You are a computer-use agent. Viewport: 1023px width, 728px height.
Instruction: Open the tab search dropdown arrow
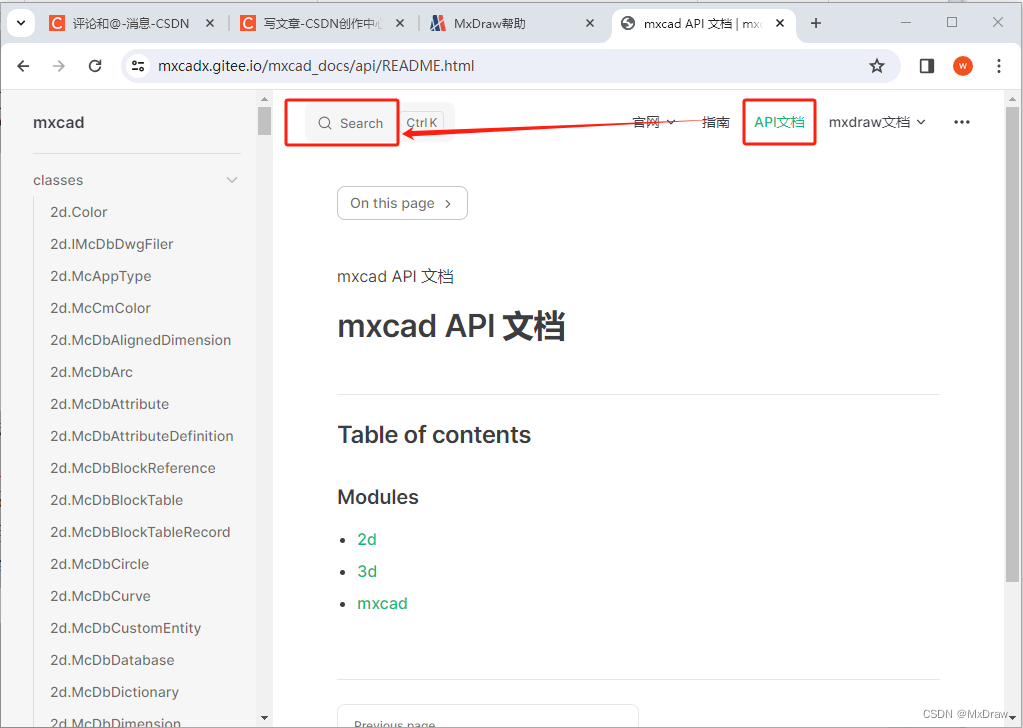click(21, 23)
